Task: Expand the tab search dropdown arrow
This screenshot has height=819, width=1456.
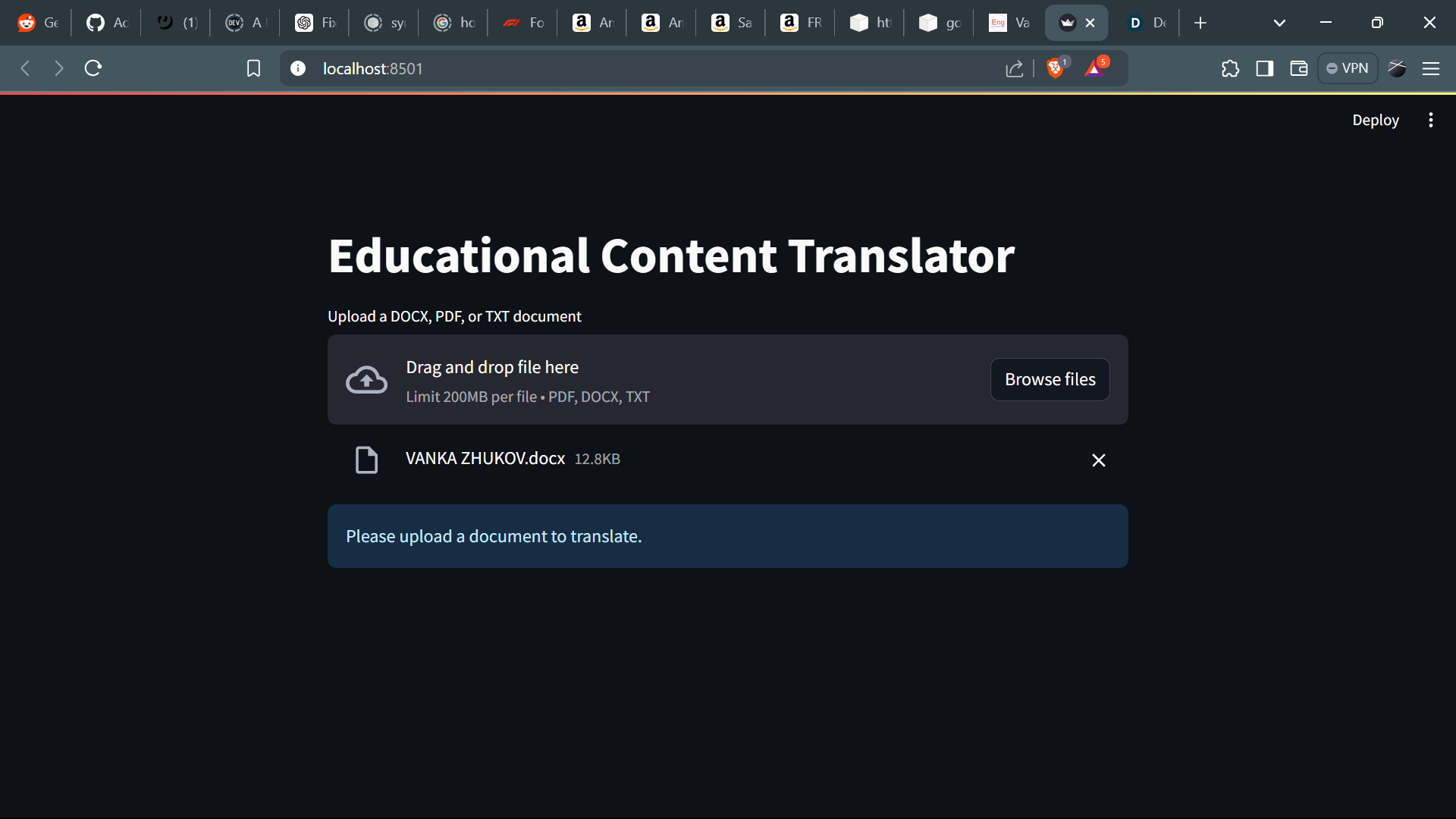Action: (1279, 23)
